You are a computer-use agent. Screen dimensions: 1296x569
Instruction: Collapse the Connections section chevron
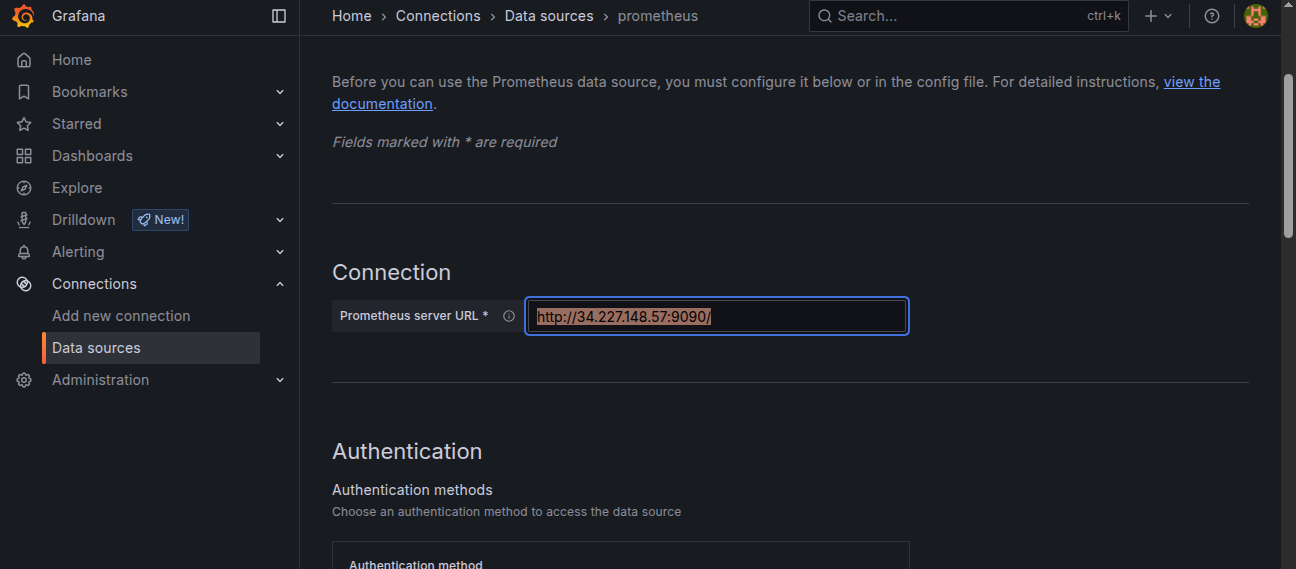[x=280, y=284]
